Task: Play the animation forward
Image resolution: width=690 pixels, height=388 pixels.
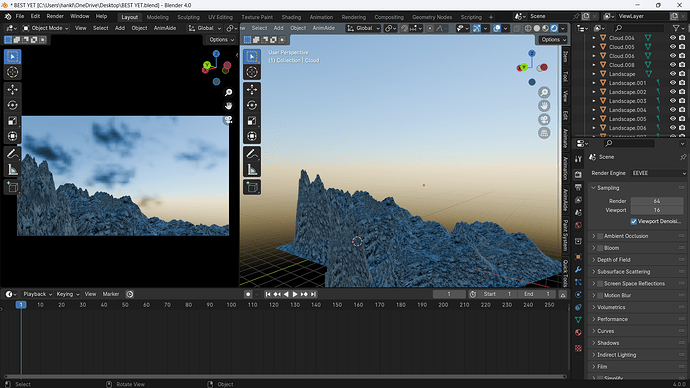Action: pos(295,294)
